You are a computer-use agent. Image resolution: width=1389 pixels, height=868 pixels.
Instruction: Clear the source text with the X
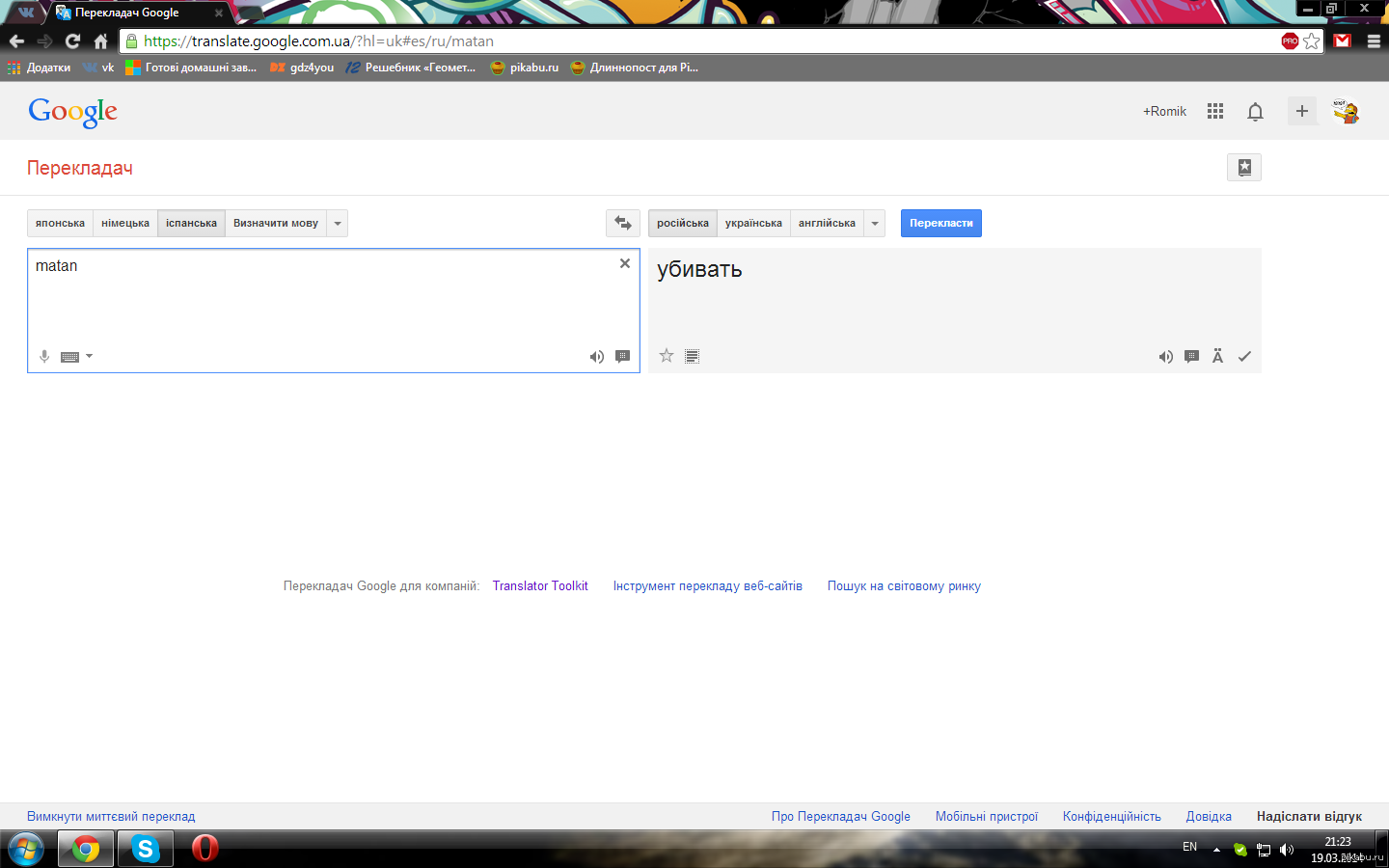click(625, 263)
